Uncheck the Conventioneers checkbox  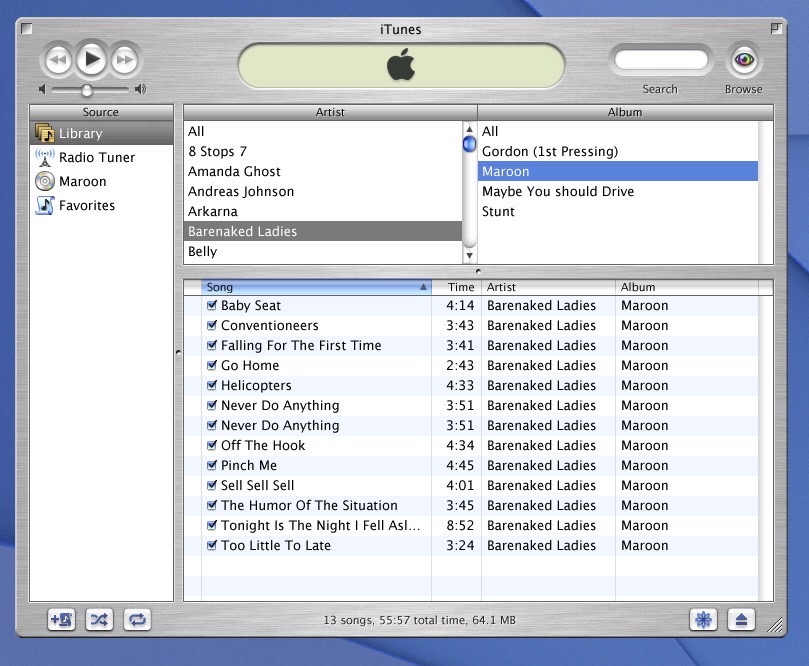click(x=212, y=325)
